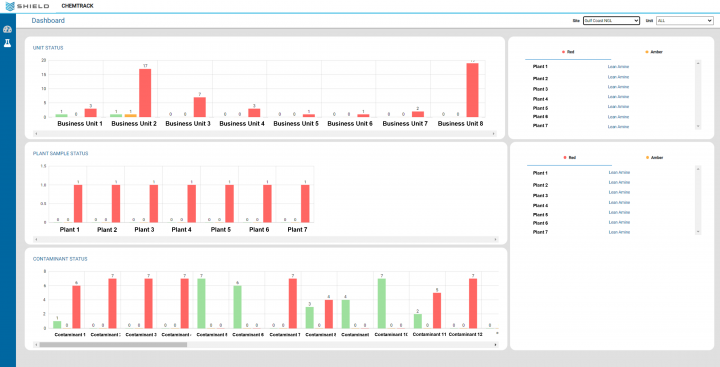The width and height of the screenshot is (720, 367).
Task: Open the Site dropdown
Action: coord(611,21)
